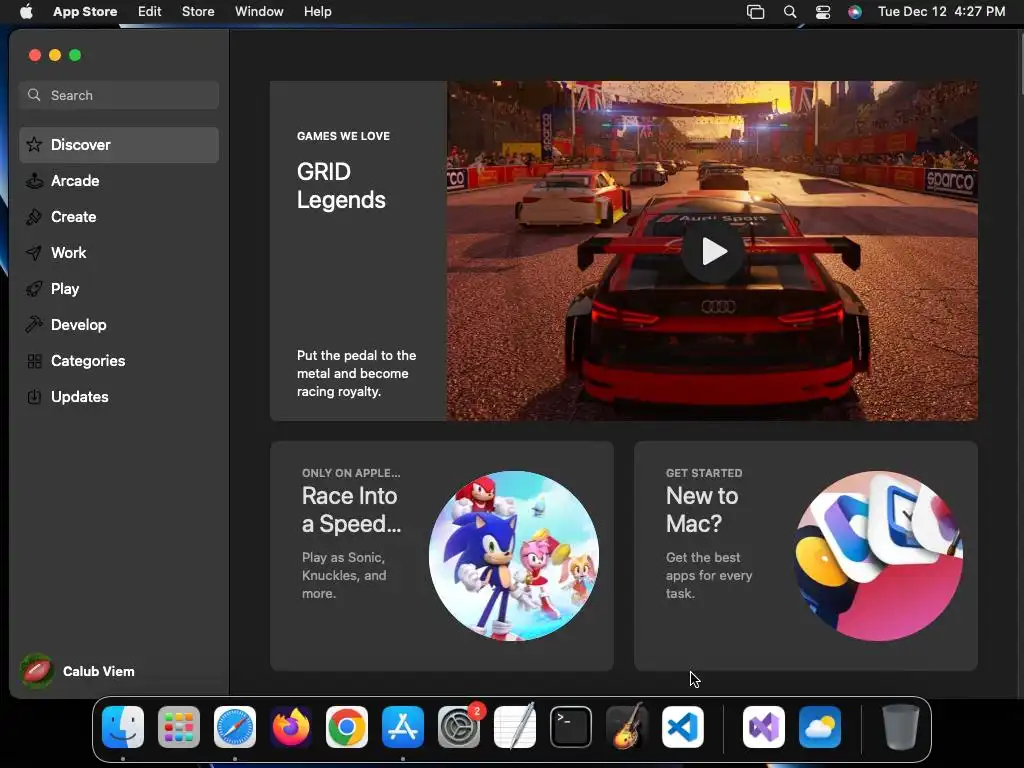Click the Stage Manager menu bar icon
The height and width of the screenshot is (768, 1024).
pyautogui.click(x=756, y=12)
